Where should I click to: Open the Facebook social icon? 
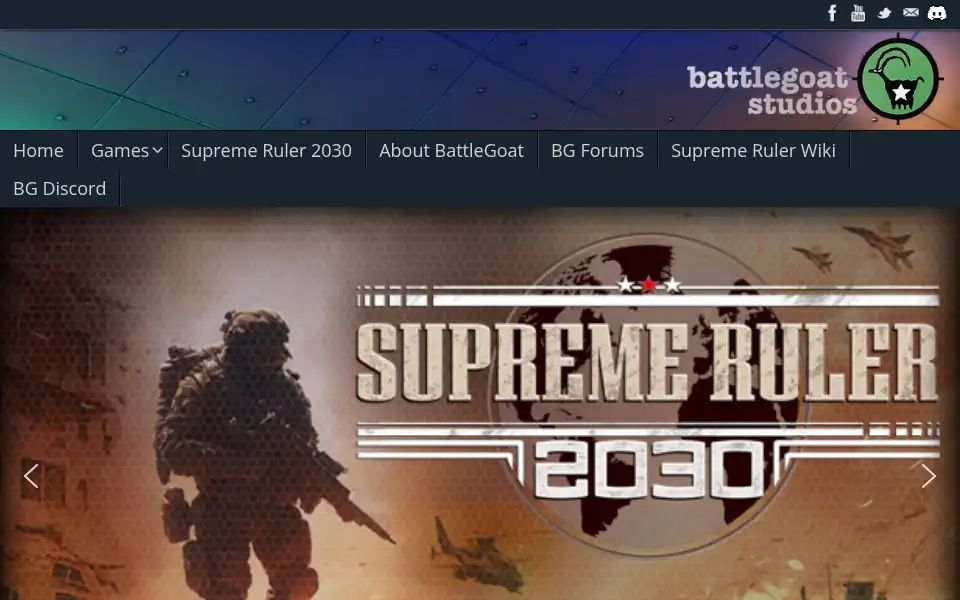832,13
